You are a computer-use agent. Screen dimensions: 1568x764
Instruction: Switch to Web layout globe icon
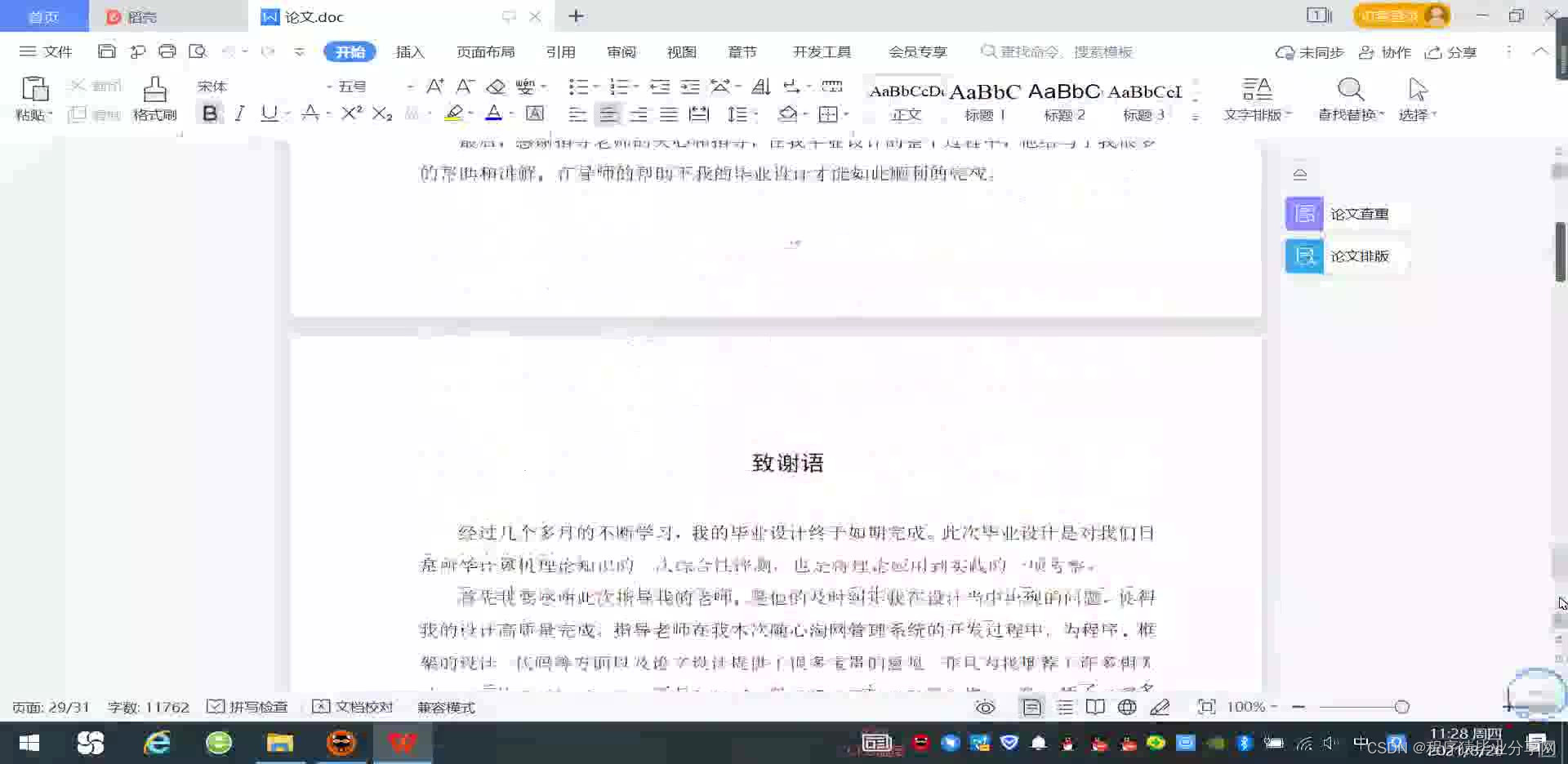(1126, 707)
